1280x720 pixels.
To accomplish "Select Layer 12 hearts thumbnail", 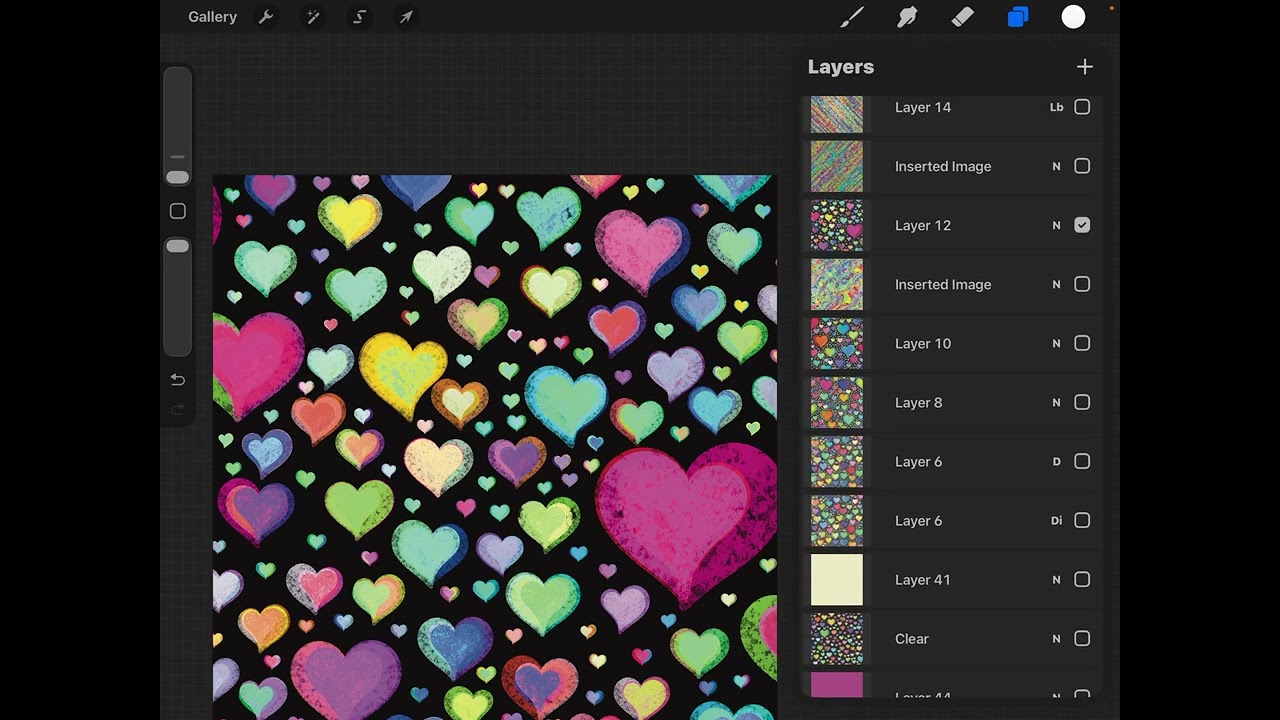I will click(836, 225).
